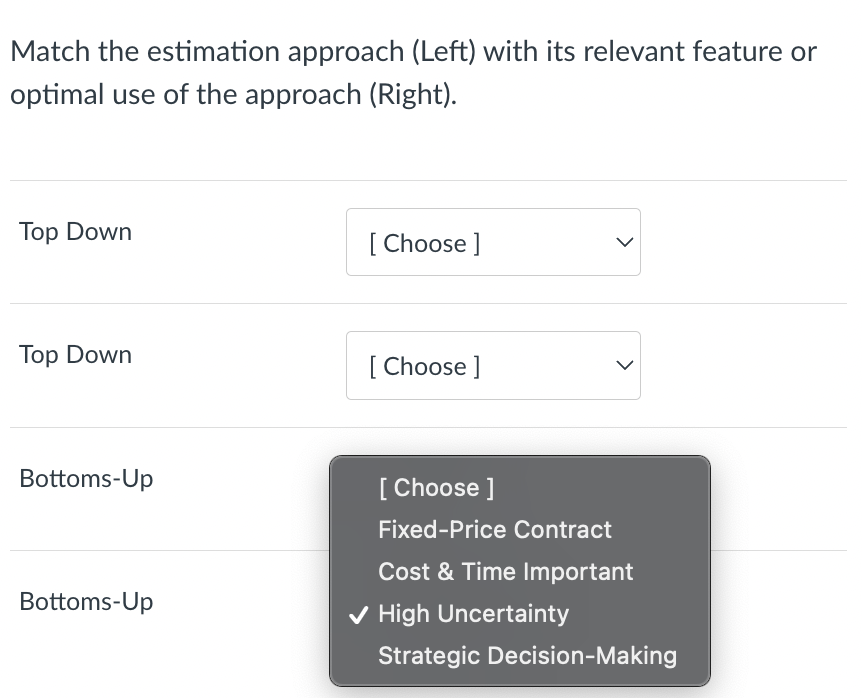
Task: Select Cost & Time Important from the open menu
Action: coord(505,571)
